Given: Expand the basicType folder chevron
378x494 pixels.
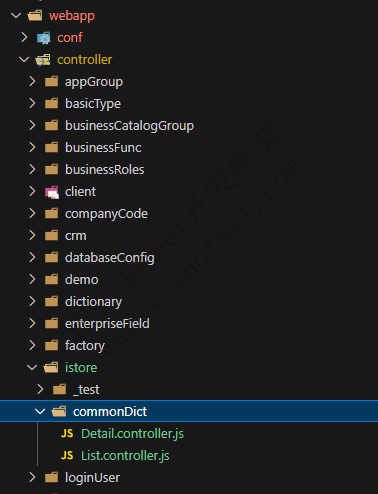Looking at the screenshot, I should tap(32, 103).
